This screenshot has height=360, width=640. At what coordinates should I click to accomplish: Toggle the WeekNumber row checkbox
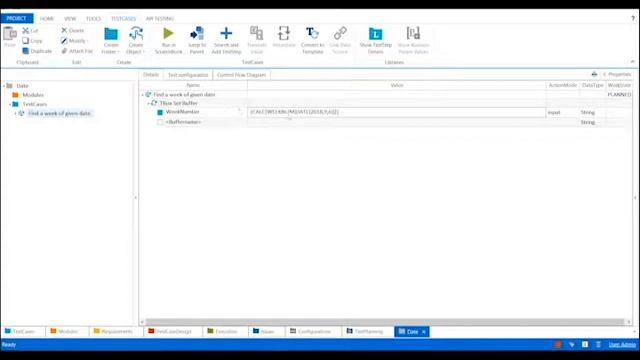tap(160, 112)
